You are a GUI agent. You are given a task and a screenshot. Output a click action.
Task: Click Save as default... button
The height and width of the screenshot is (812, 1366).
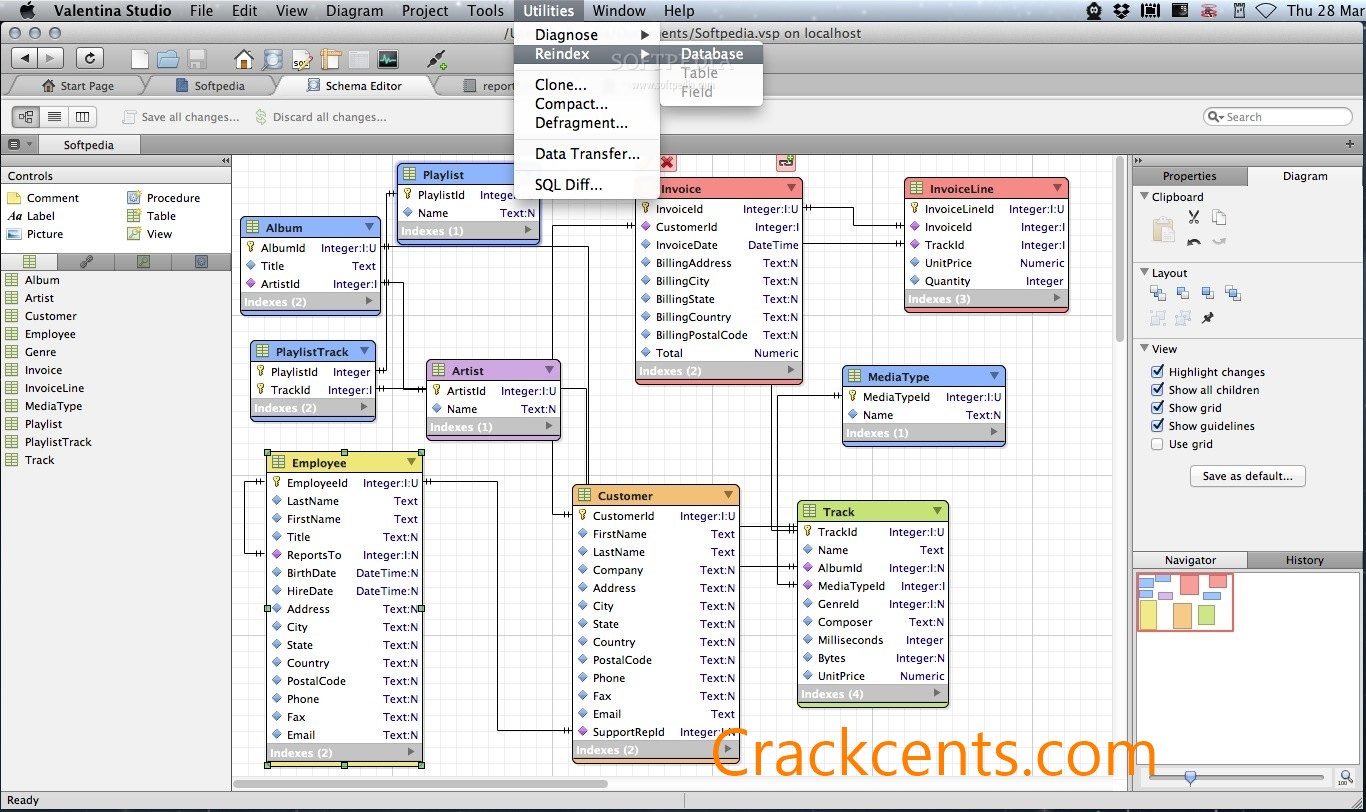1247,476
